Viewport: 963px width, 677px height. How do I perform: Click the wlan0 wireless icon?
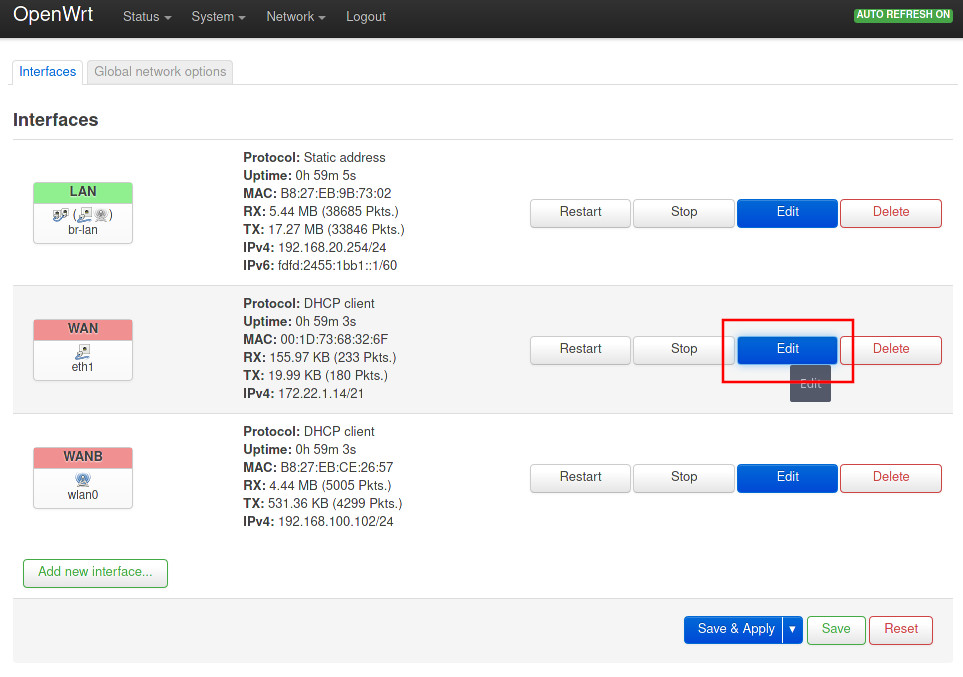pos(83,479)
